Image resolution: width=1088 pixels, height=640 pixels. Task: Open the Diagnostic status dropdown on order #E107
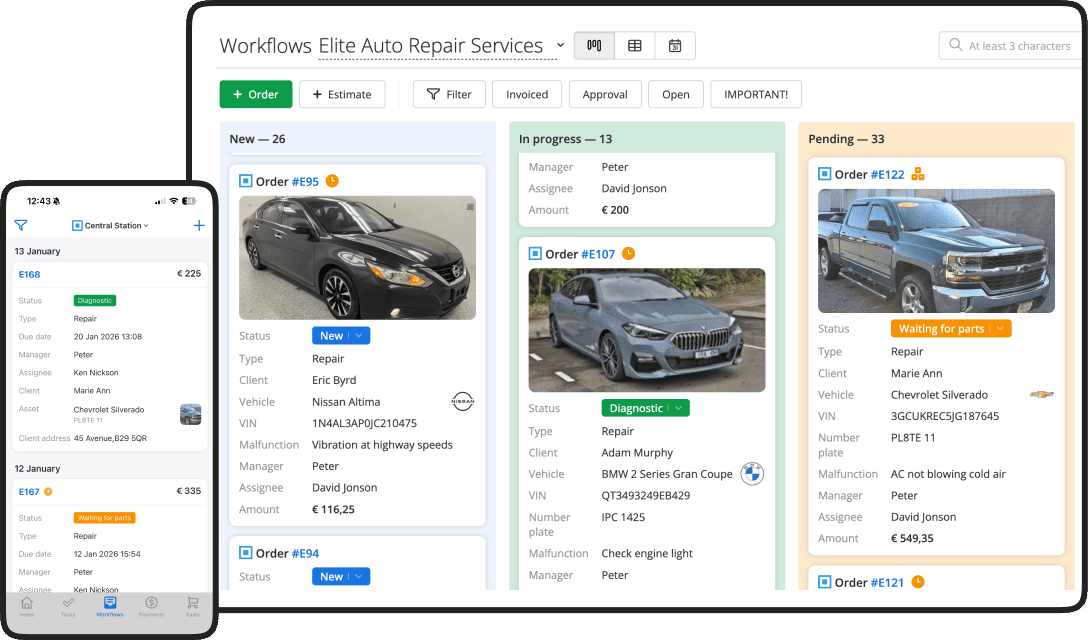coord(645,408)
